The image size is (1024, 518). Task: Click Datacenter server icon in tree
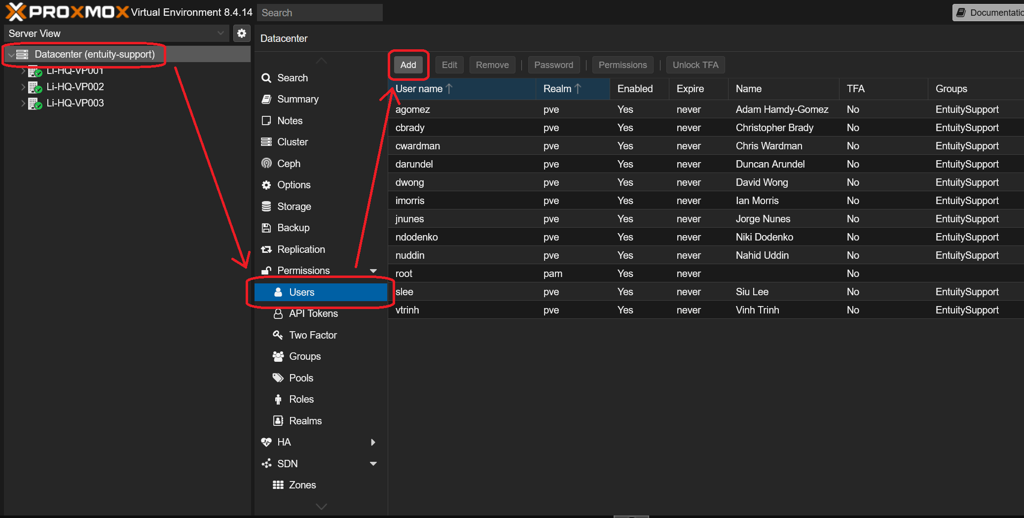(22, 55)
